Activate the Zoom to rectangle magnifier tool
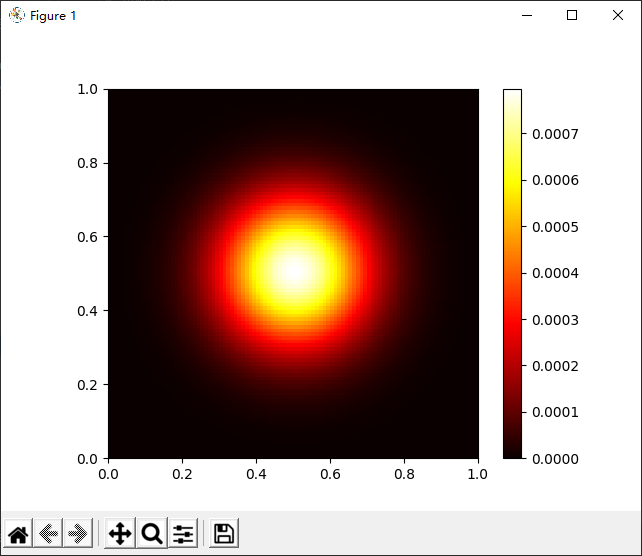Image resolution: width=642 pixels, height=556 pixels. tap(152, 533)
